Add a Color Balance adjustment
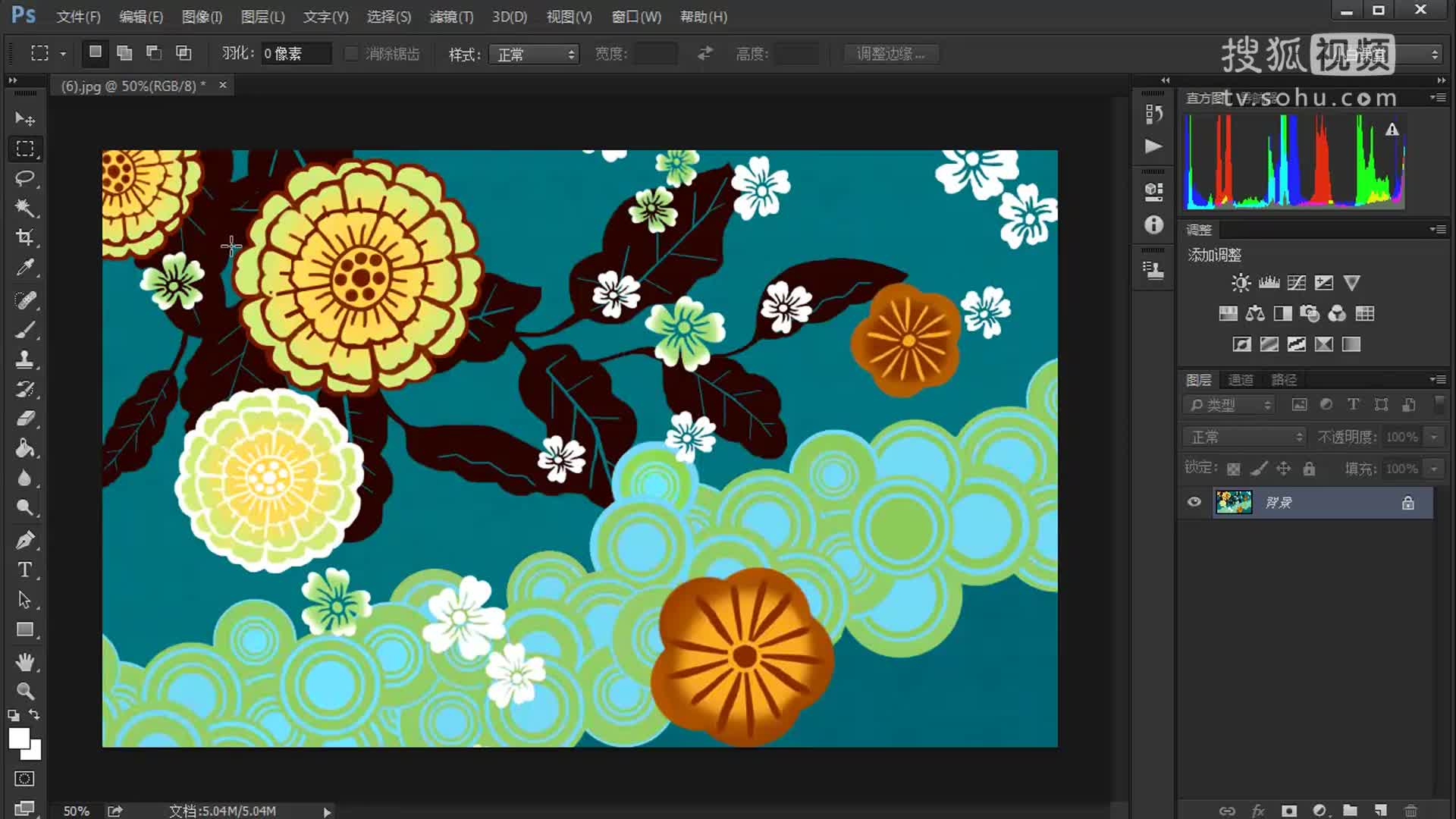The image size is (1456, 819). [1255, 313]
